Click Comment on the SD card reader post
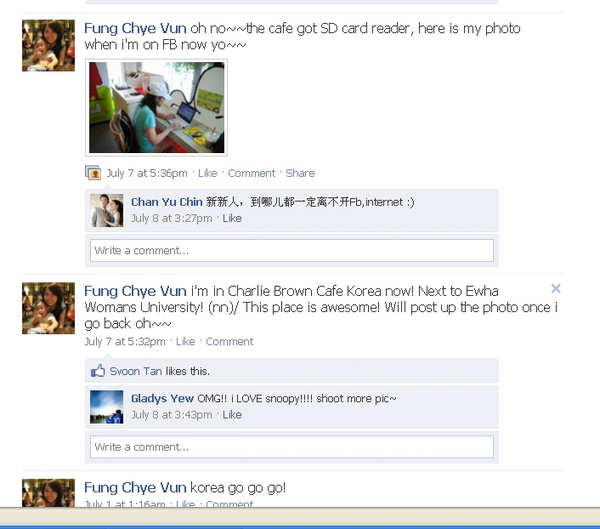 point(251,173)
